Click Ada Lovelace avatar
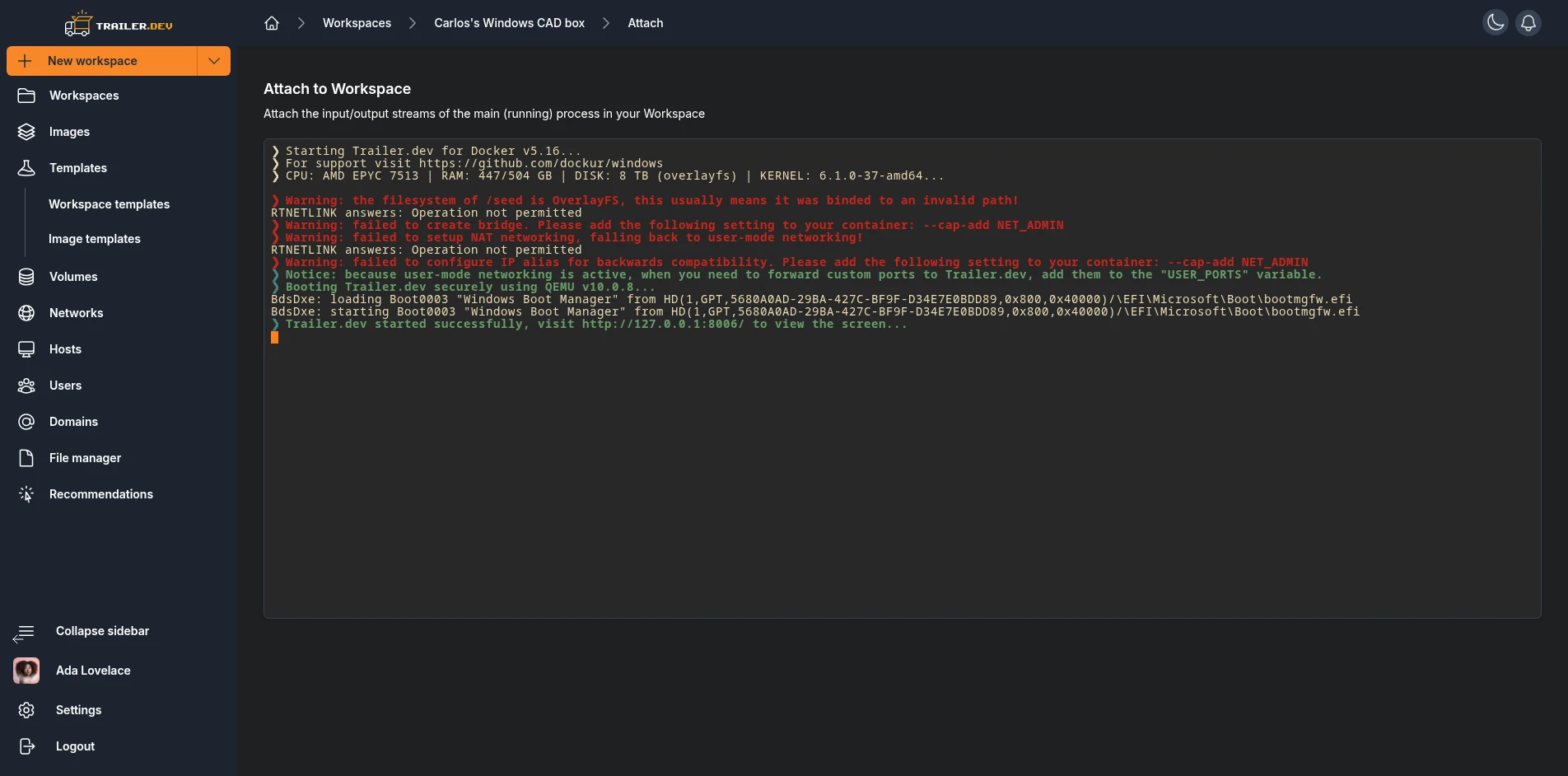1568x776 pixels. pyautogui.click(x=26, y=671)
